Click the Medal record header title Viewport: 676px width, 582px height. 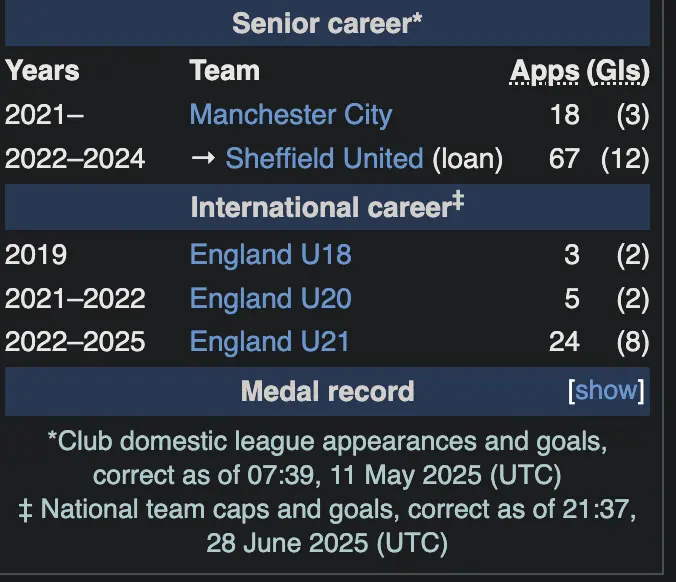pyautogui.click(x=327, y=391)
